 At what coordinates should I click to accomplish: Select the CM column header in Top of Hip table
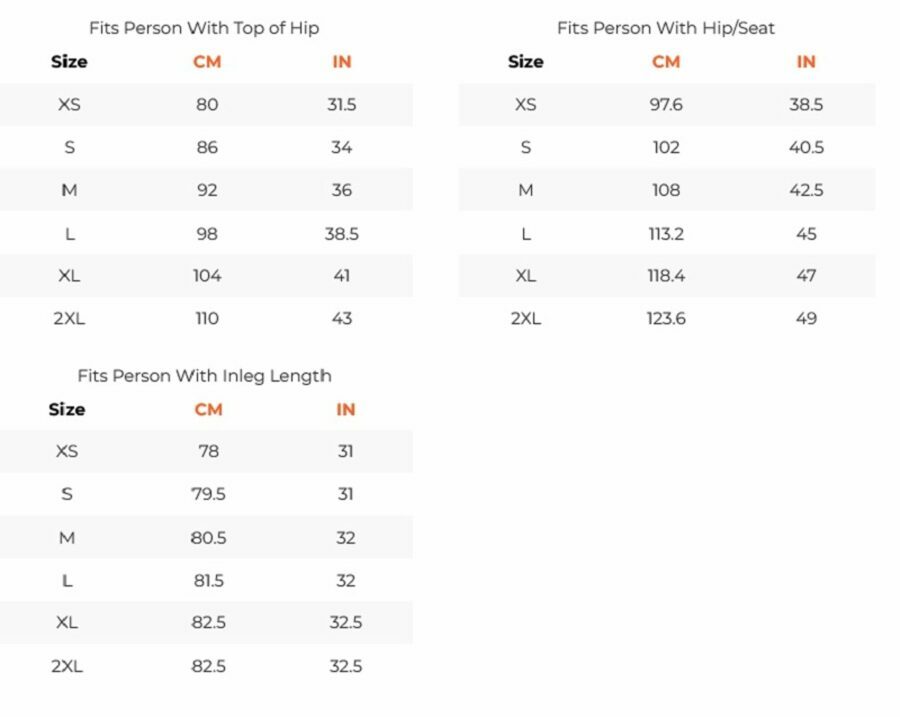(207, 61)
